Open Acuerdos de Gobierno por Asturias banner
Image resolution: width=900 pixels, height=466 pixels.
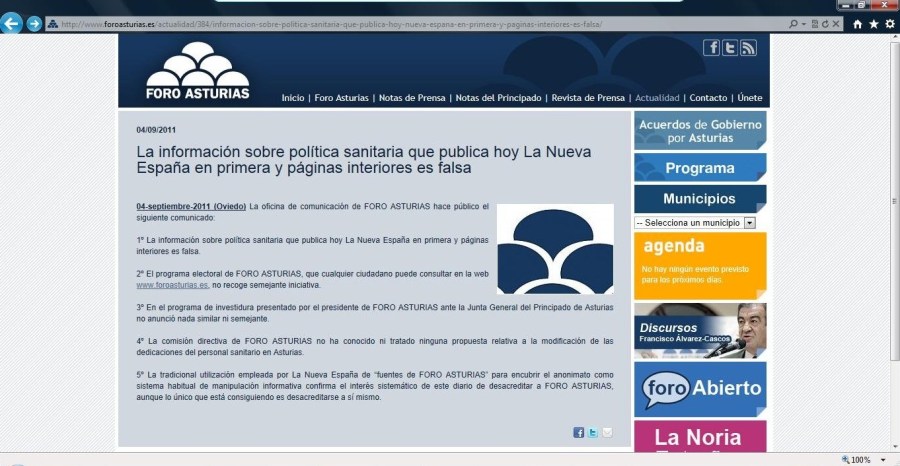[x=700, y=131]
